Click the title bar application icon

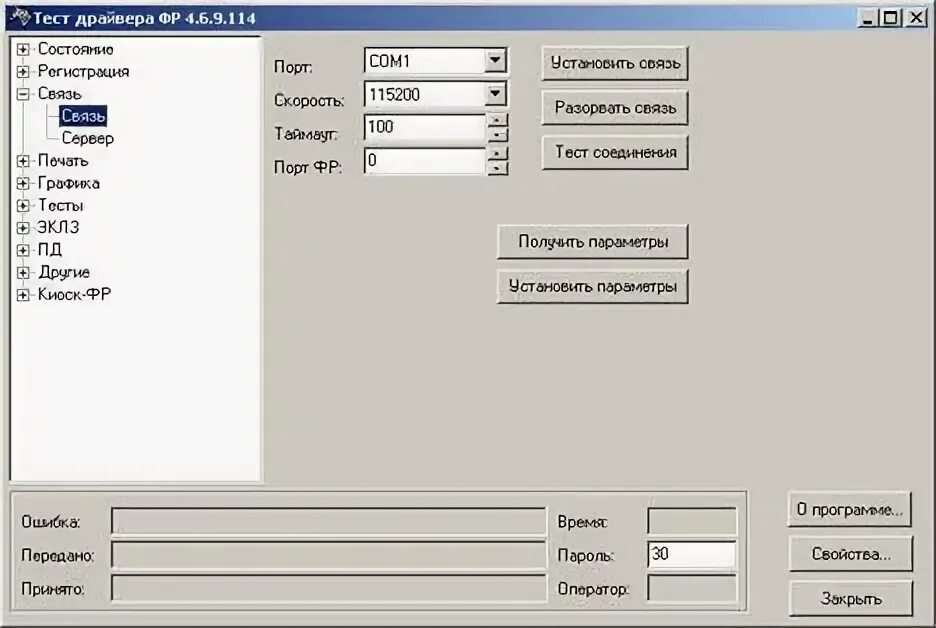20,17
